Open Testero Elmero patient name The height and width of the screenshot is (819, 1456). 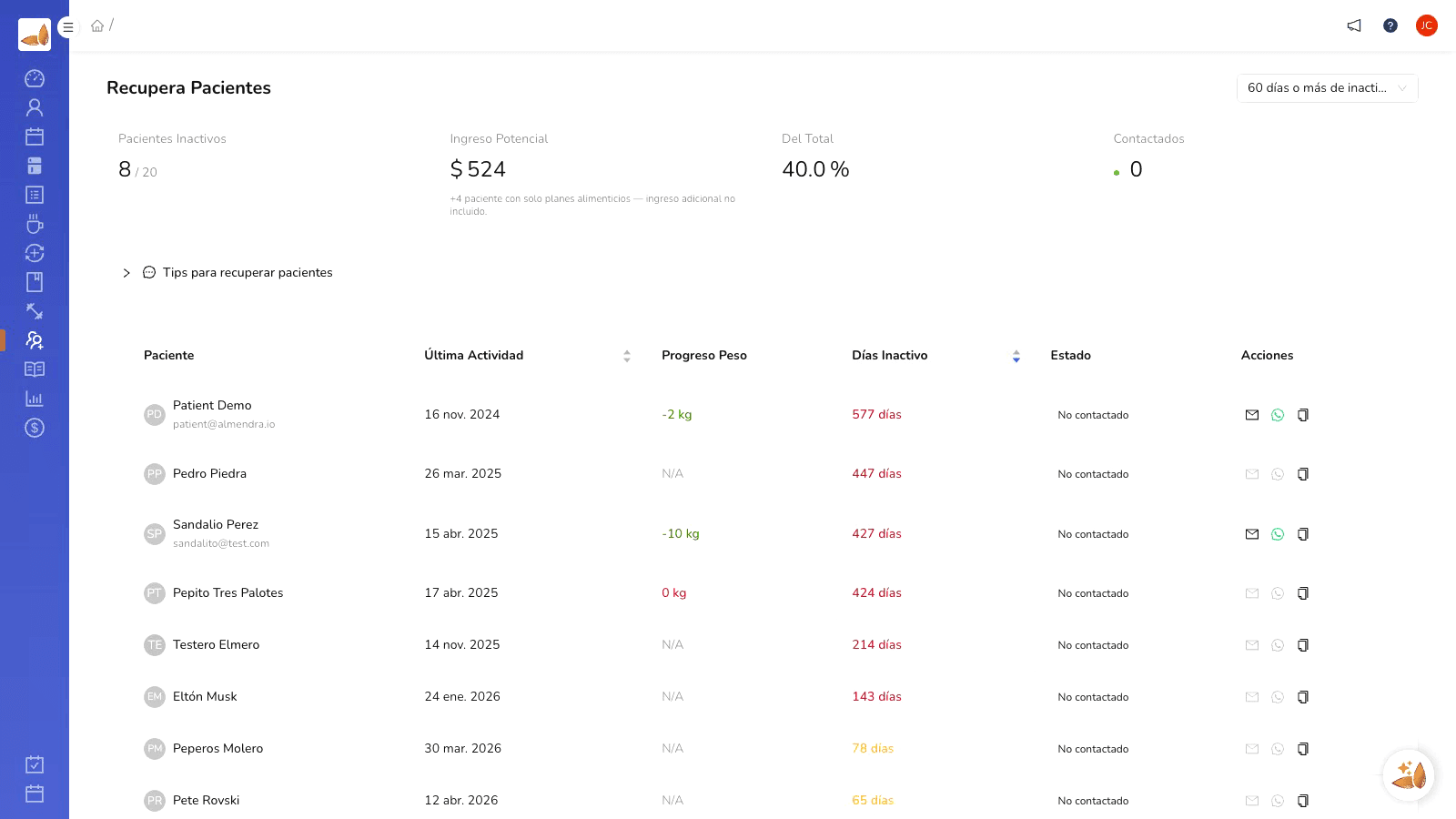216,645
